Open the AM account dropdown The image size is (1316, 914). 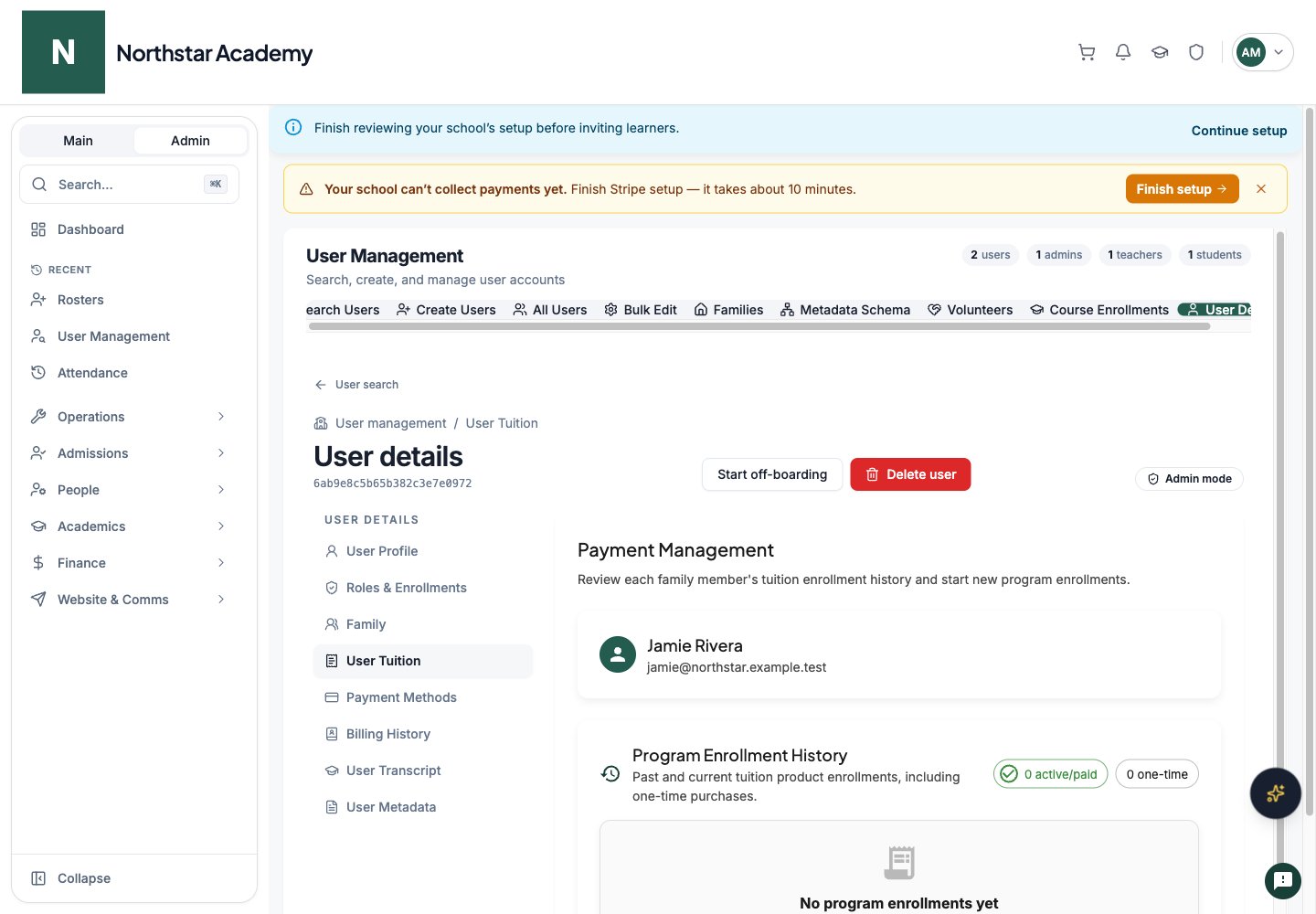1262,52
